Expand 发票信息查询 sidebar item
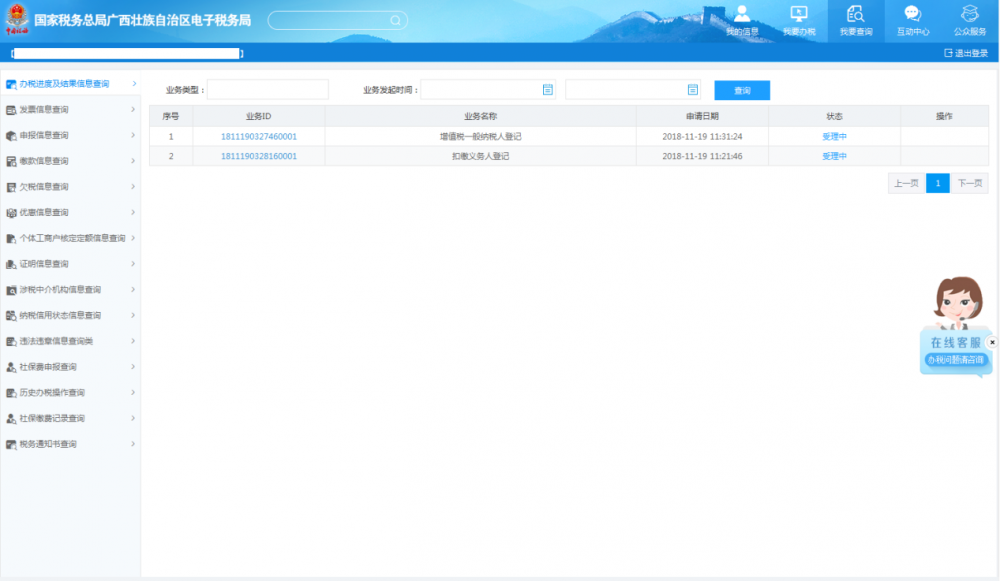This screenshot has width=1000, height=581. pyautogui.click(x=70, y=110)
